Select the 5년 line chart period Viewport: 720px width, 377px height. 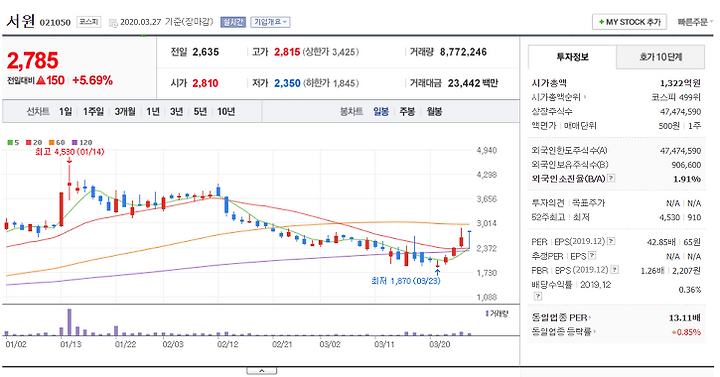pyautogui.click(x=200, y=112)
